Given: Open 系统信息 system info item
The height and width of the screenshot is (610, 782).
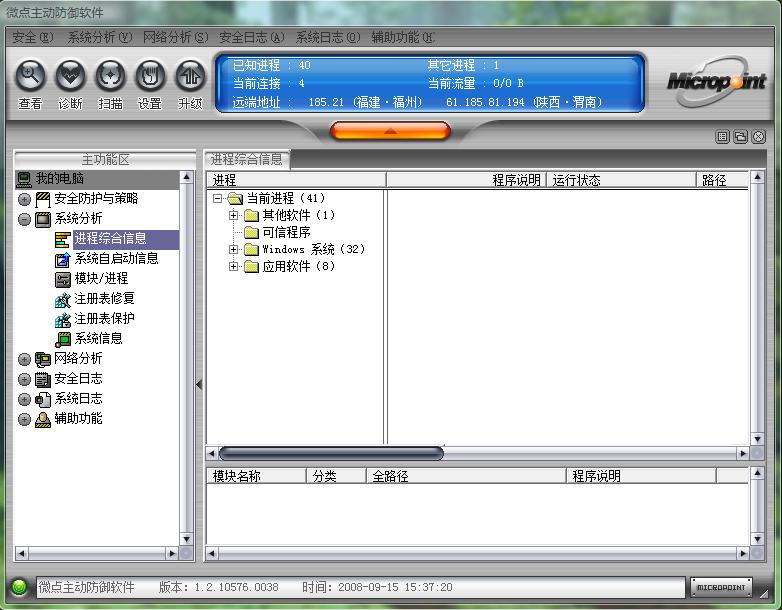Looking at the screenshot, I should point(98,338).
